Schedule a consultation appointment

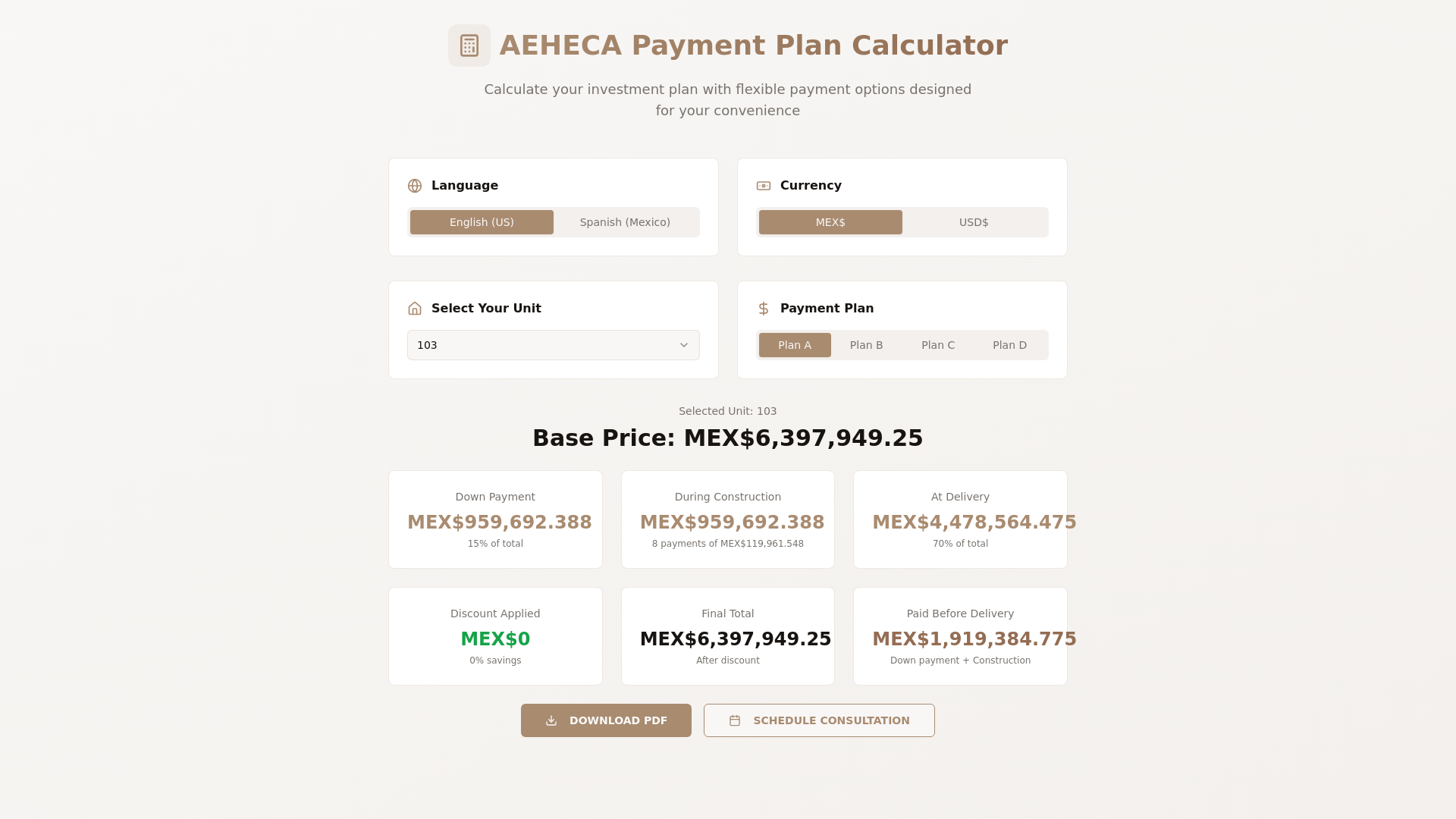[x=819, y=720]
